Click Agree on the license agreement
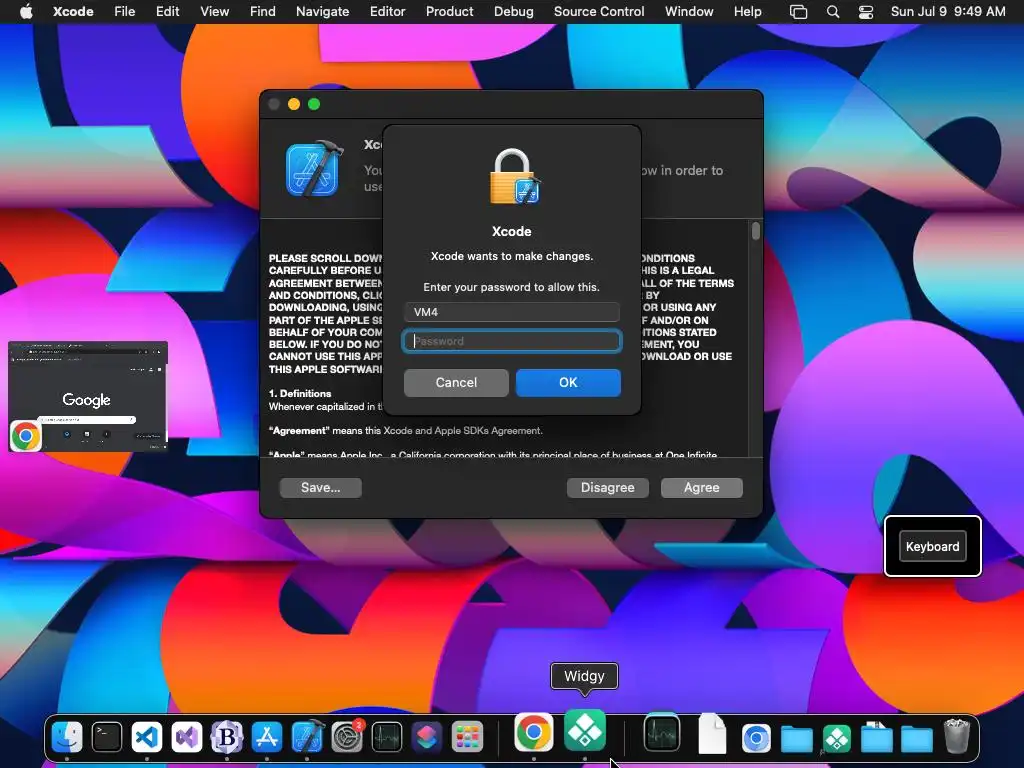Viewport: 1024px width, 768px height. (701, 488)
